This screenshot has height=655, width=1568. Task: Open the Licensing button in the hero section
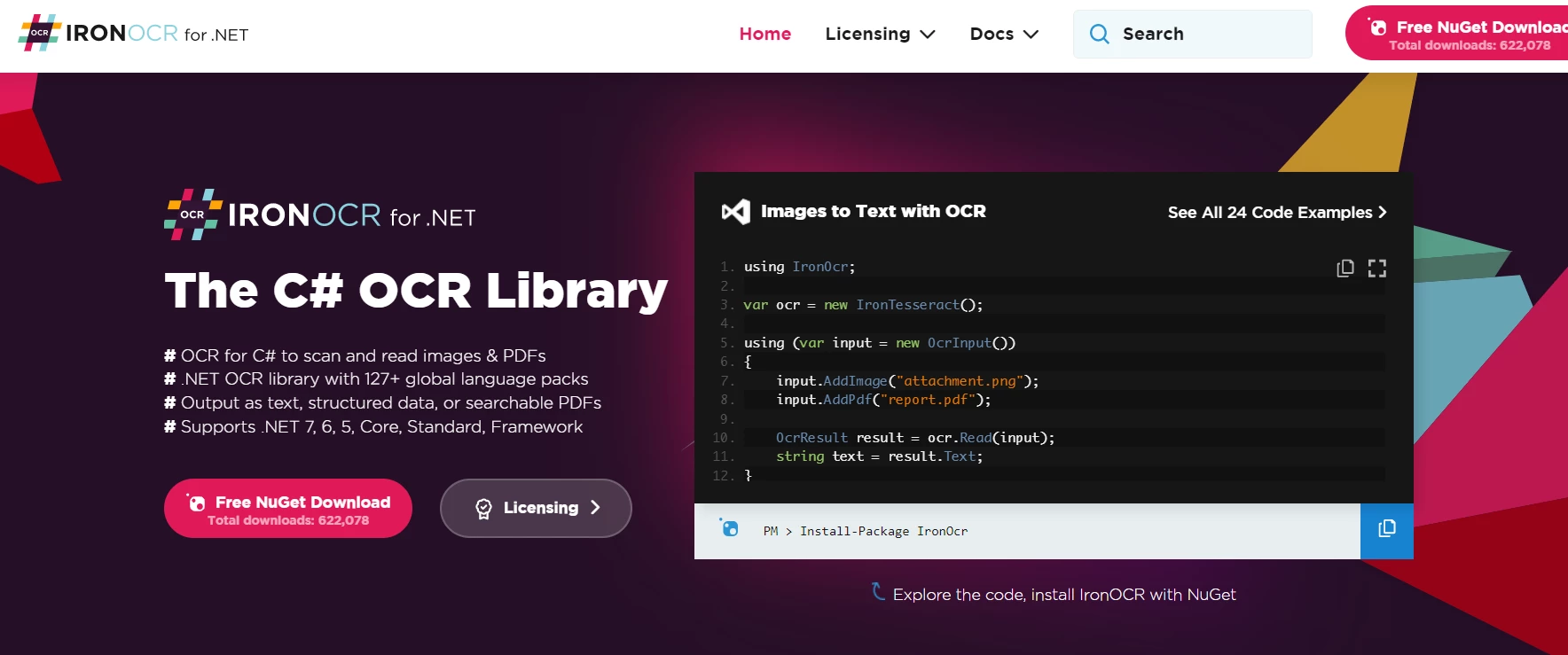pos(536,508)
